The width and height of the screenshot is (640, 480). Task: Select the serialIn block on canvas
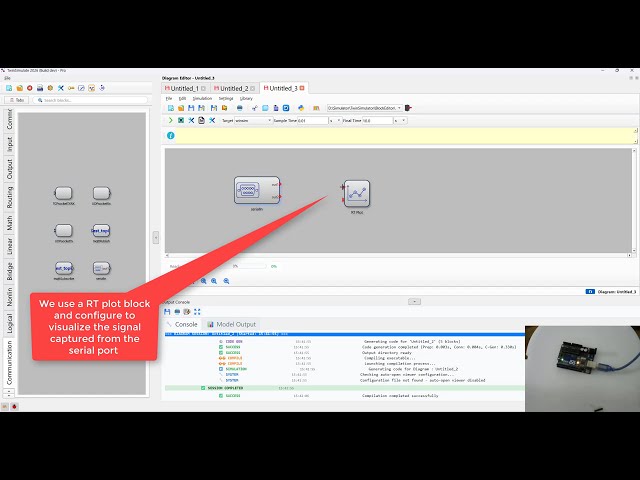pos(257,190)
